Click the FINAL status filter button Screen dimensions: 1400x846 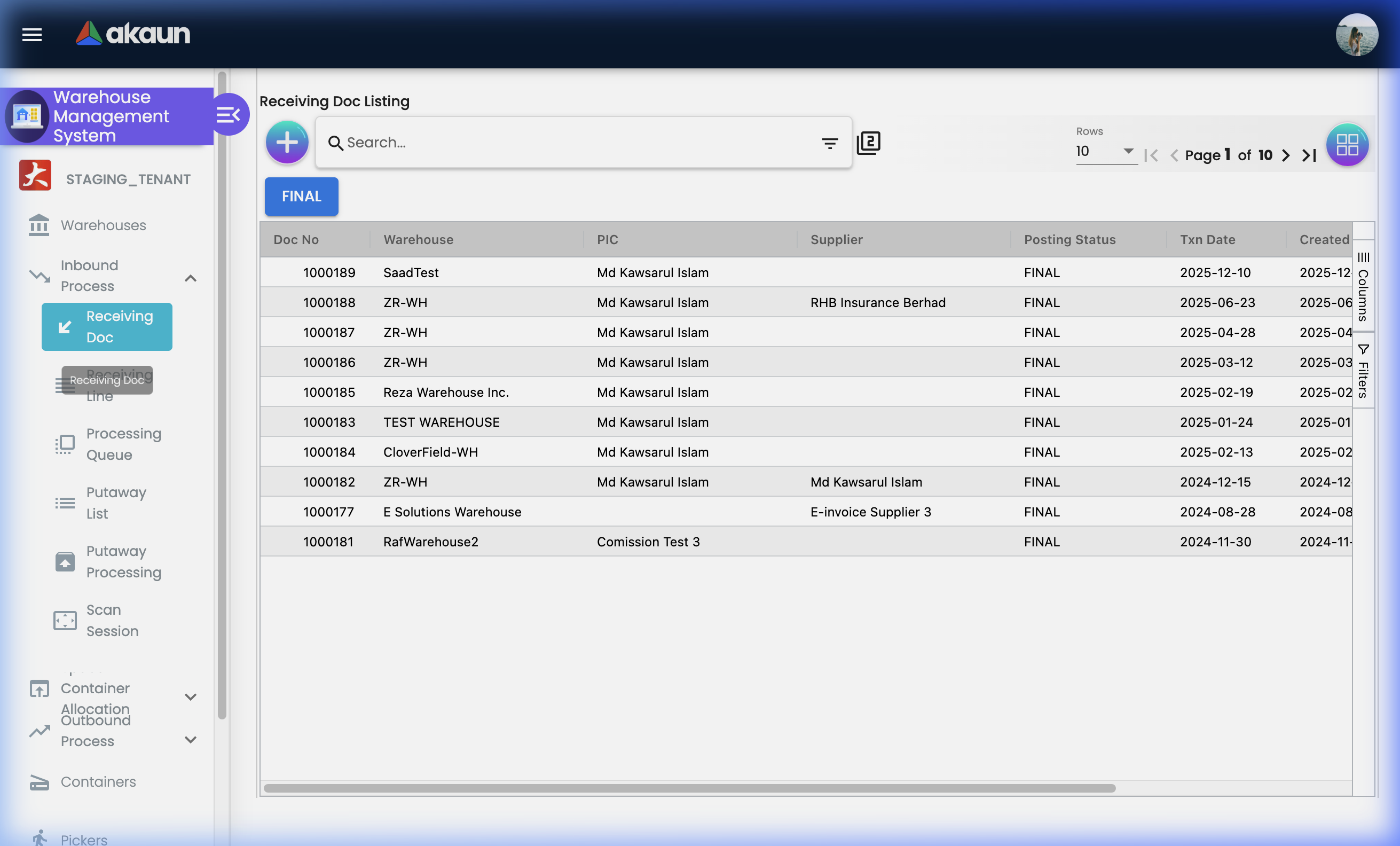(301, 196)
